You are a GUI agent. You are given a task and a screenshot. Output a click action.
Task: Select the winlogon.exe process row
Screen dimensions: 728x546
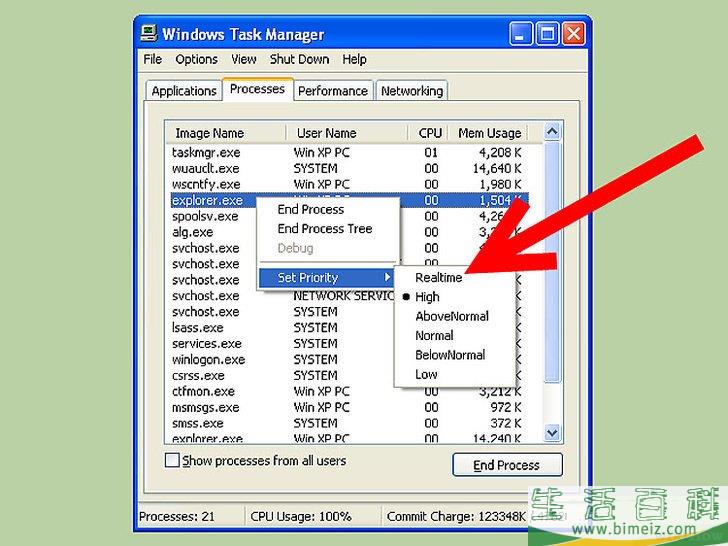[349, 359]
